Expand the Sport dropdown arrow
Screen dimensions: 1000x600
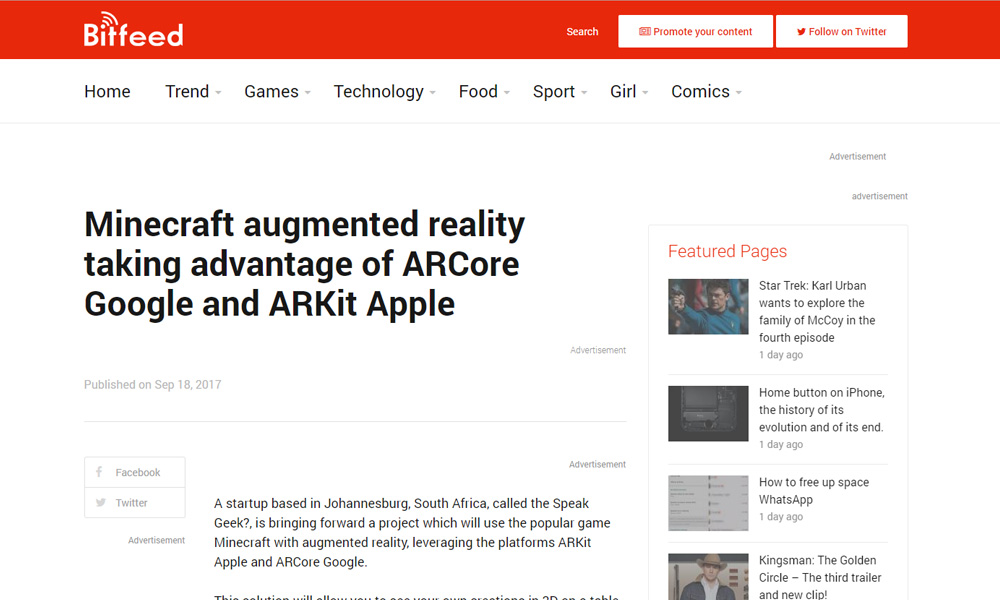tap(584, 93)
